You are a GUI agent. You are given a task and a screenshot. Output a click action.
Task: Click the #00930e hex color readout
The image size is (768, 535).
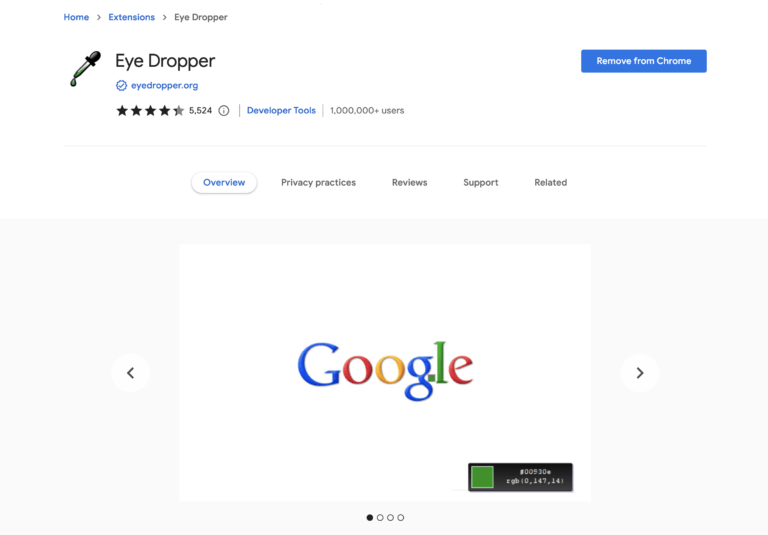[535, 472]
